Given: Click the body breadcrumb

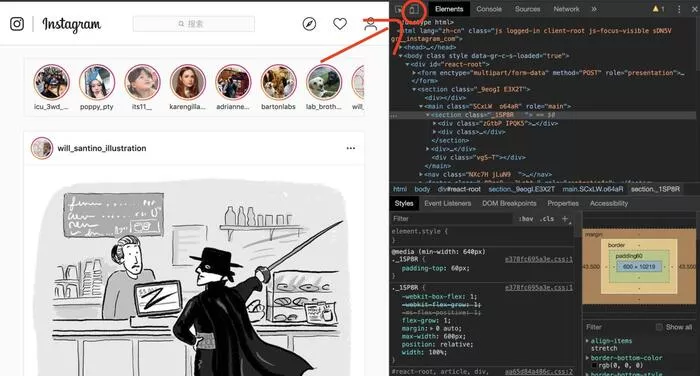Looking at the screenshot, I should tap(422, 189).
